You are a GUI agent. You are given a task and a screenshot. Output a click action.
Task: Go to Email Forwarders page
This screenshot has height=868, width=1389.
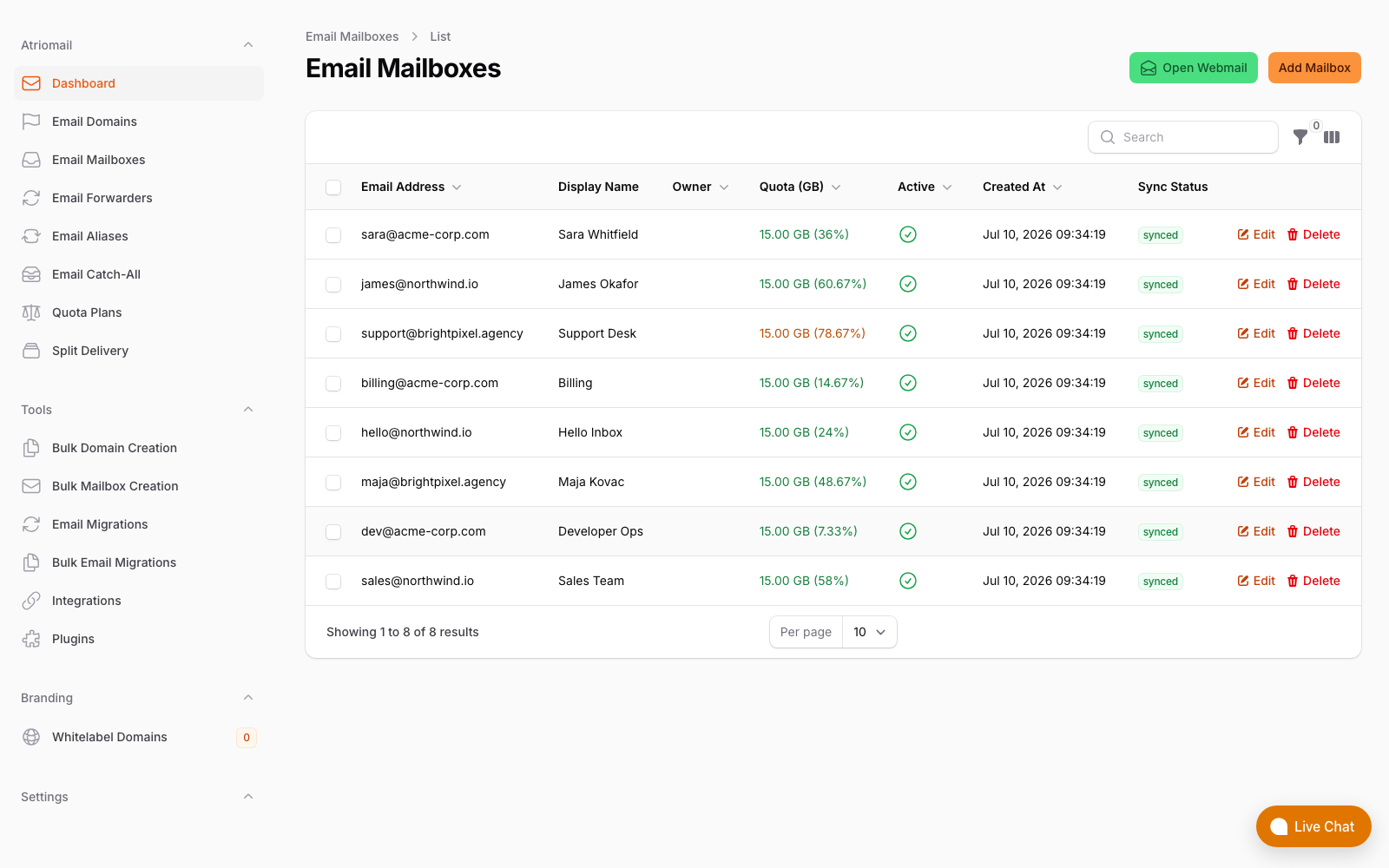139,198
